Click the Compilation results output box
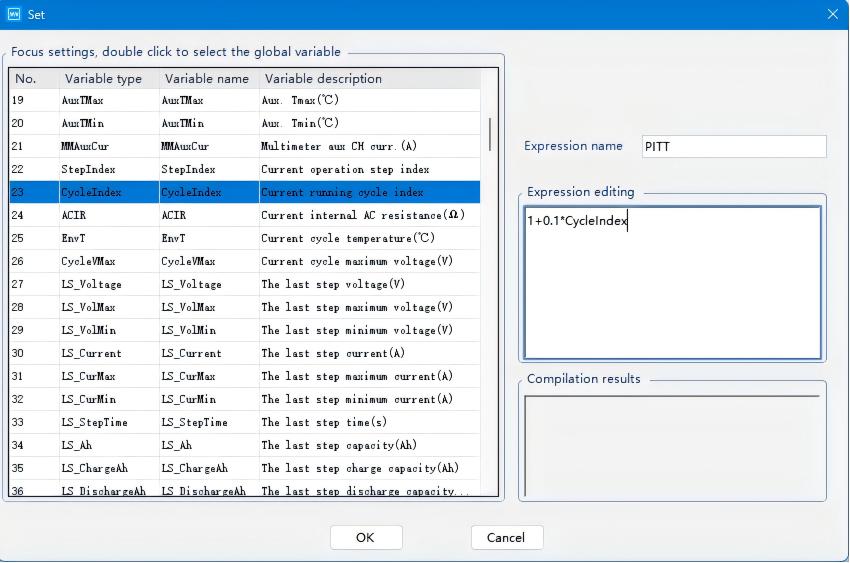Image resolution: width=850 pixels, height=563 pixels. [672, 445]
